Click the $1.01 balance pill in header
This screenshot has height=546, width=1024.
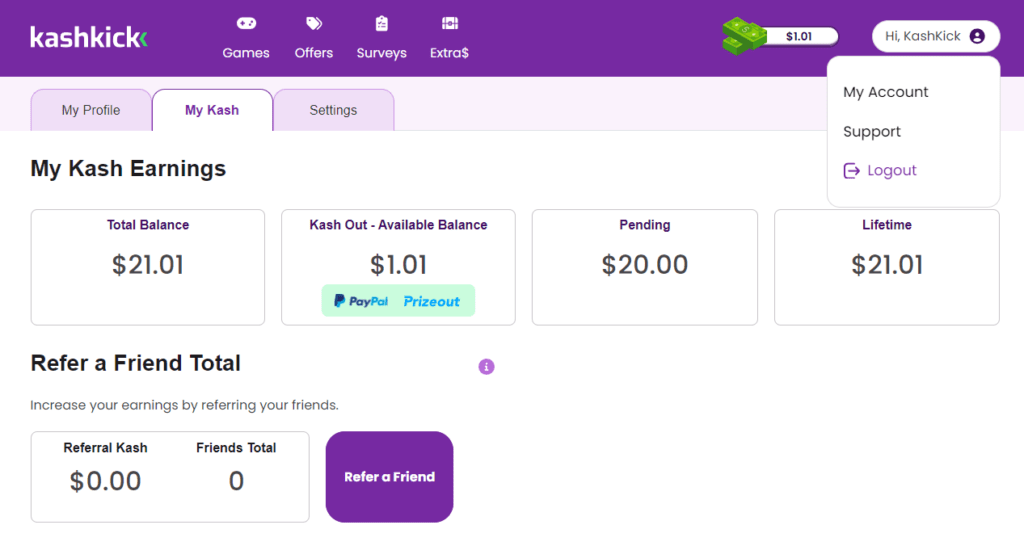click(799, 36)
